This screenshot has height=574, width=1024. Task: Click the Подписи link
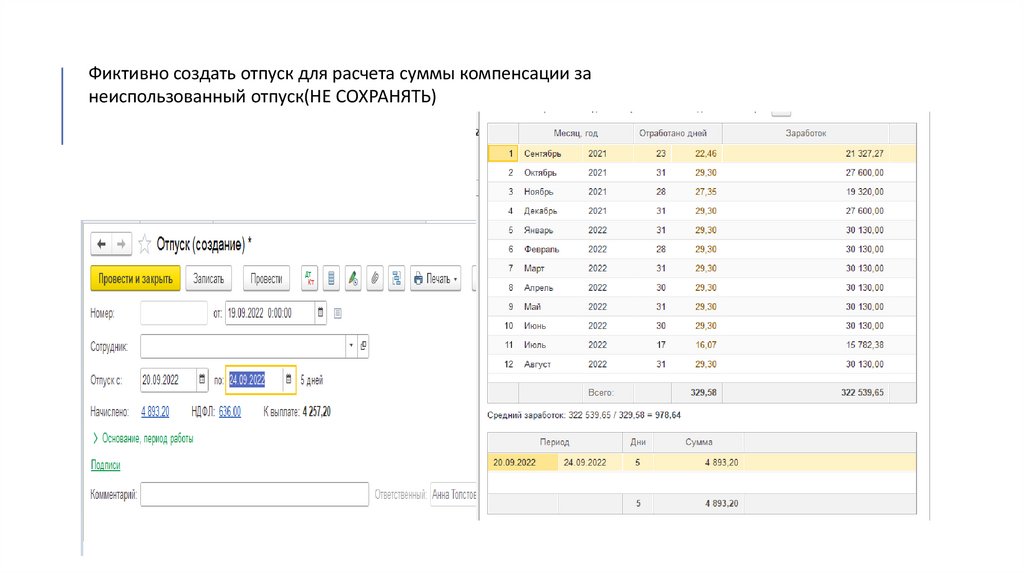pos(105,465)
